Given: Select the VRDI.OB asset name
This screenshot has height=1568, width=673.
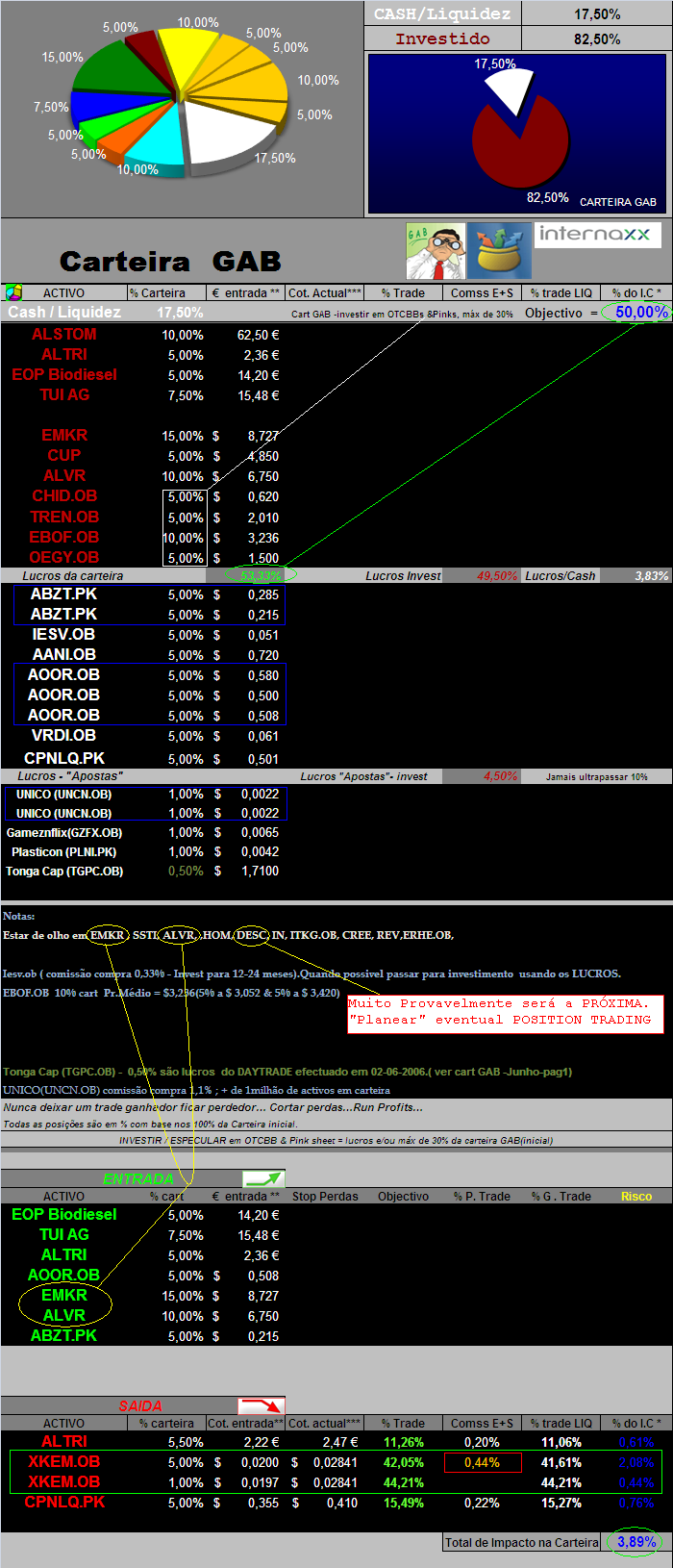Looking at the screenshot, I should tap(63, 735).
